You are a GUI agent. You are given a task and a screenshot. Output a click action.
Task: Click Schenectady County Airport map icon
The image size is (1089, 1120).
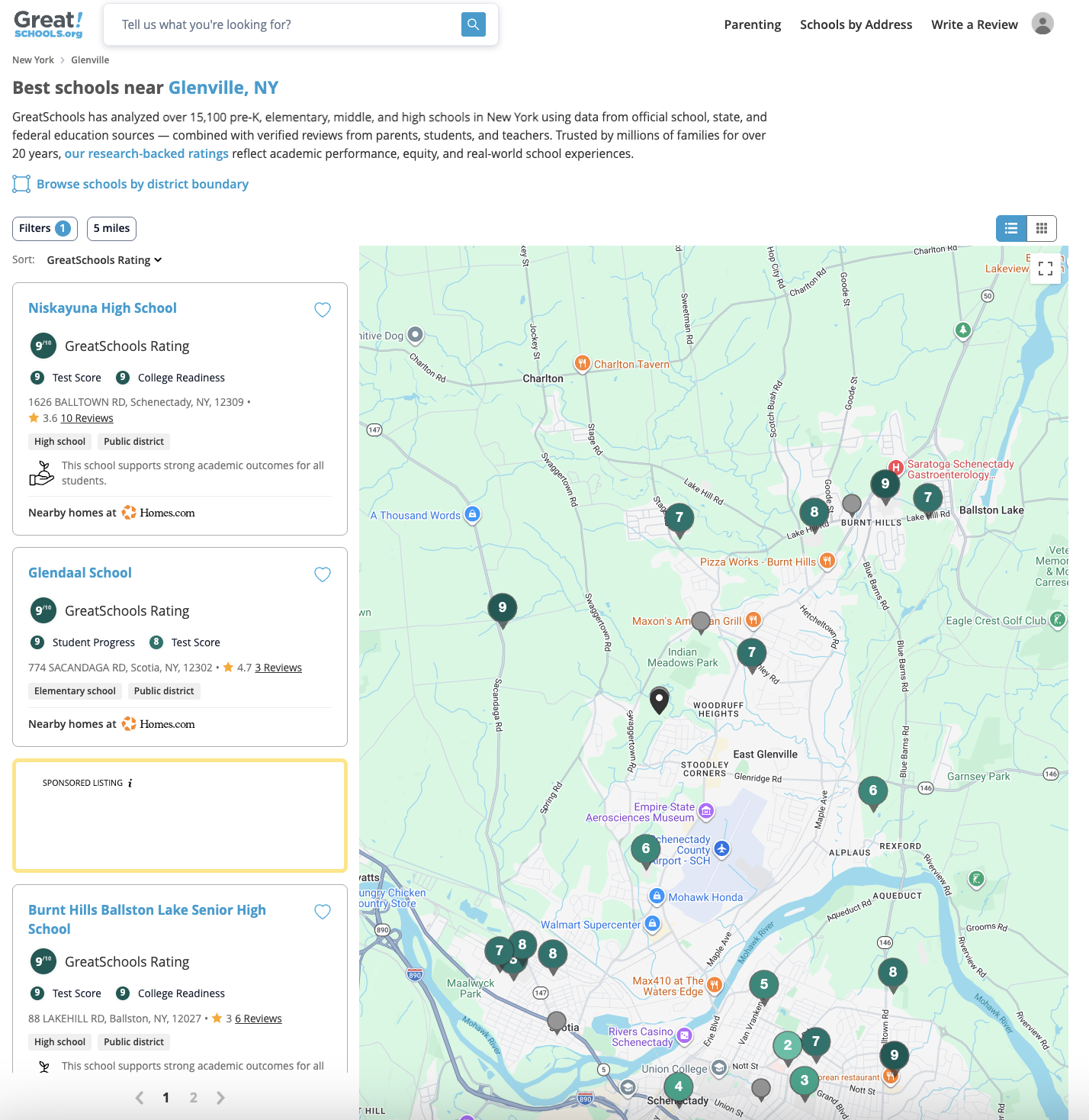(x=721, y=848)
